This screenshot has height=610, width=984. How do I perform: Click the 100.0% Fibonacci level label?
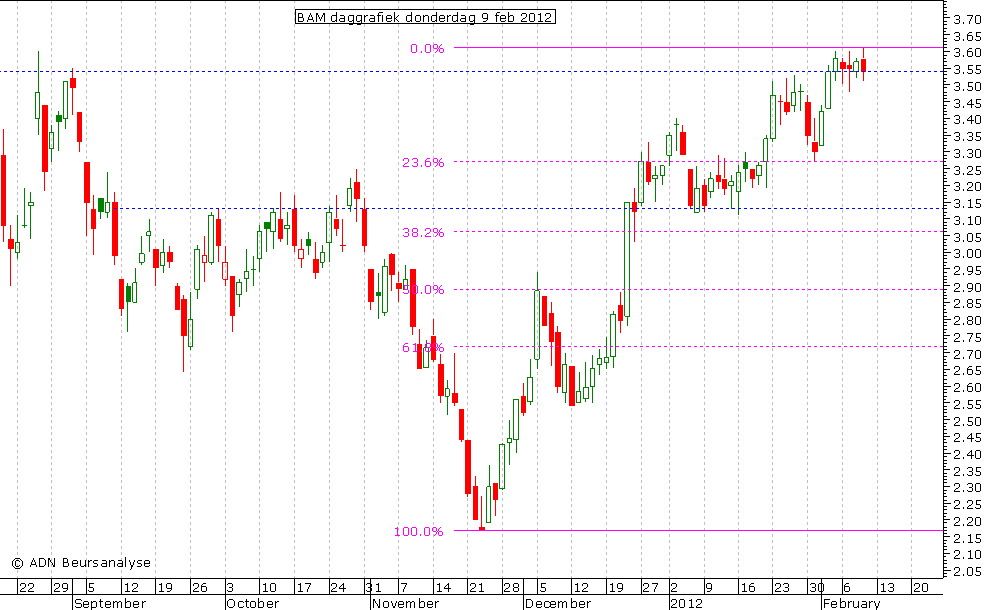click(x=419, y=532)
